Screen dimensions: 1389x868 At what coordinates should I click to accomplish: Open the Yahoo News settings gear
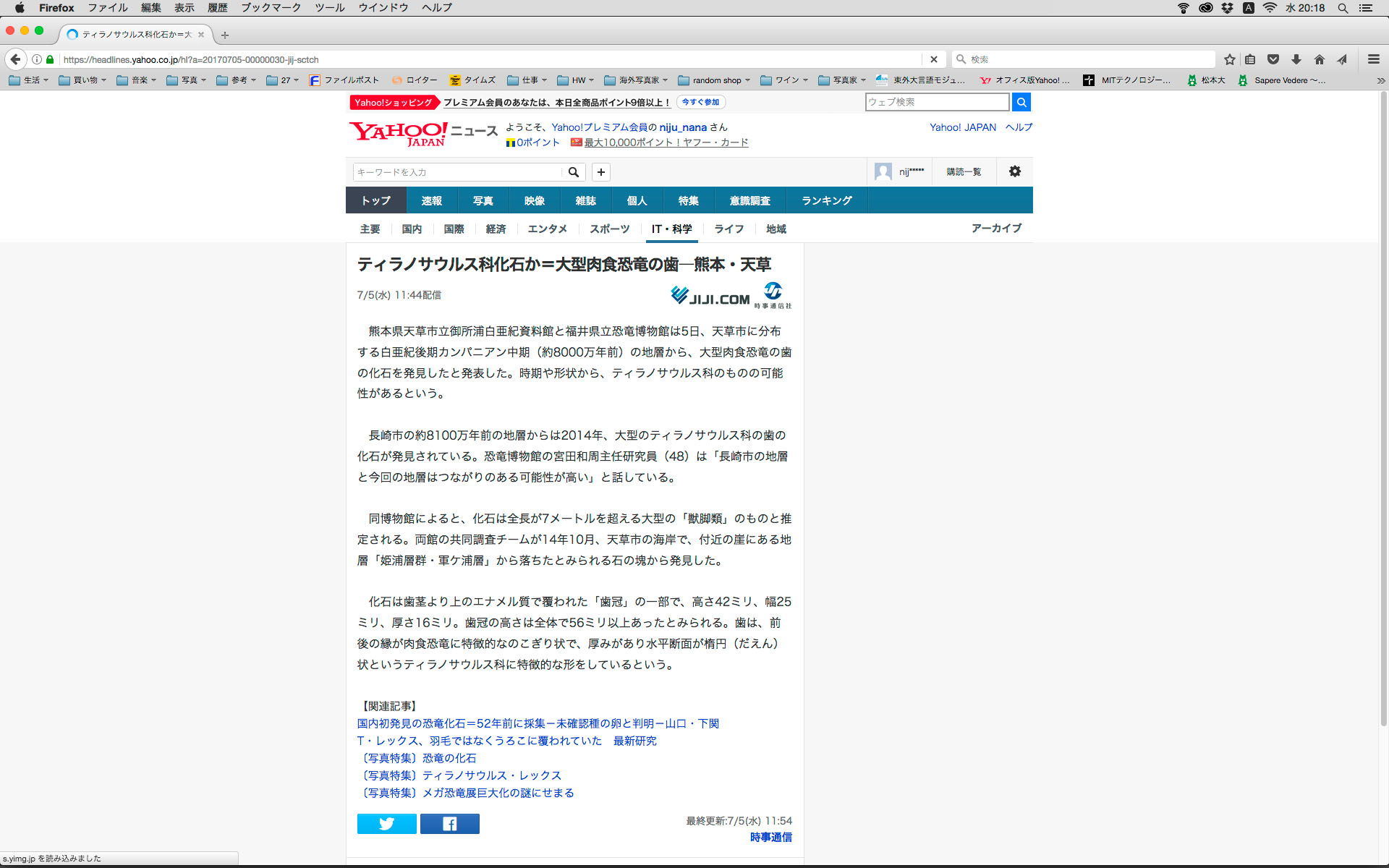click(1015, 171)
